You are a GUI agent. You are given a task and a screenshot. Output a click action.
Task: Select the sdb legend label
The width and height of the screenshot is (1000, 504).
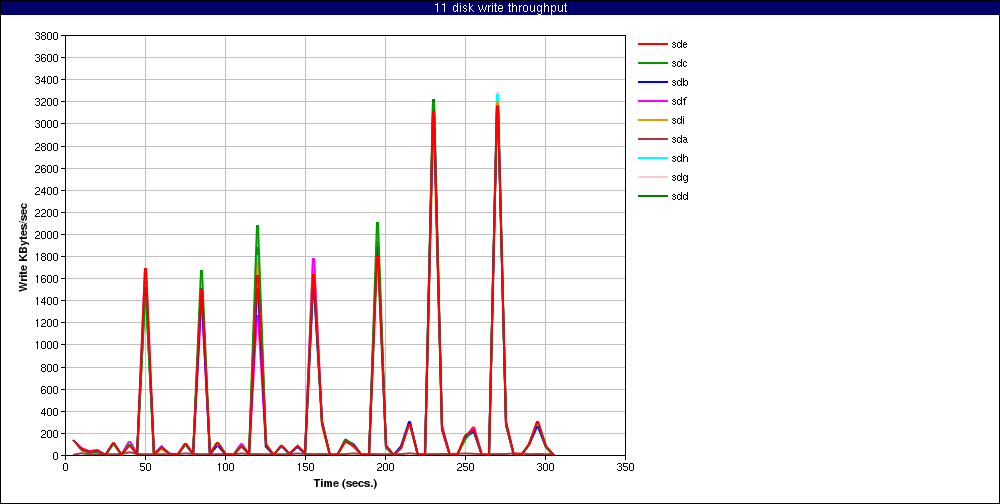pos(679,82)
